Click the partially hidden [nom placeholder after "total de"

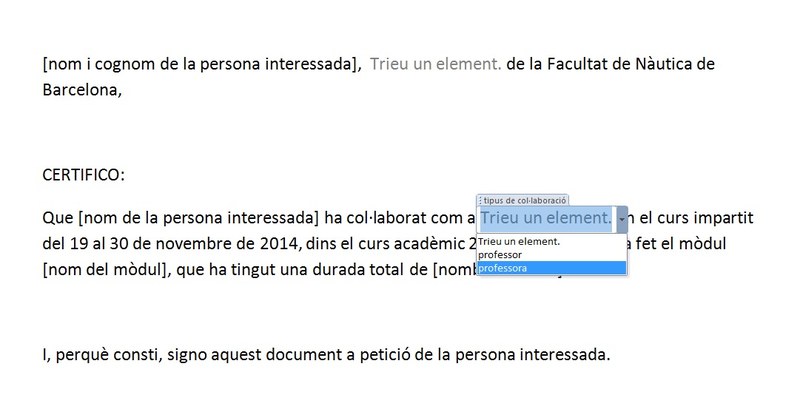pos(455,269)
